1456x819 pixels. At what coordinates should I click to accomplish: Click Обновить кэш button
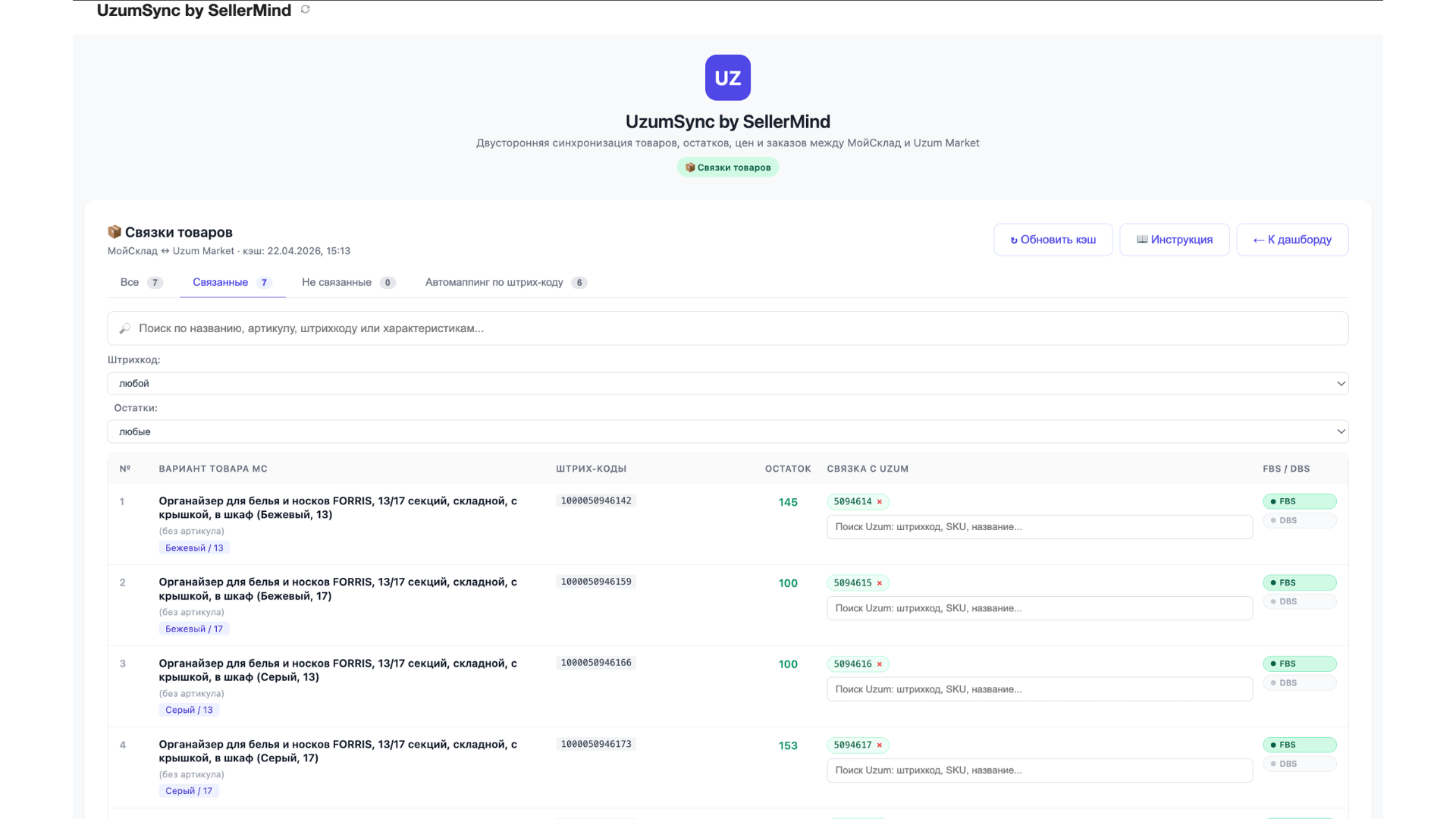1053,240
